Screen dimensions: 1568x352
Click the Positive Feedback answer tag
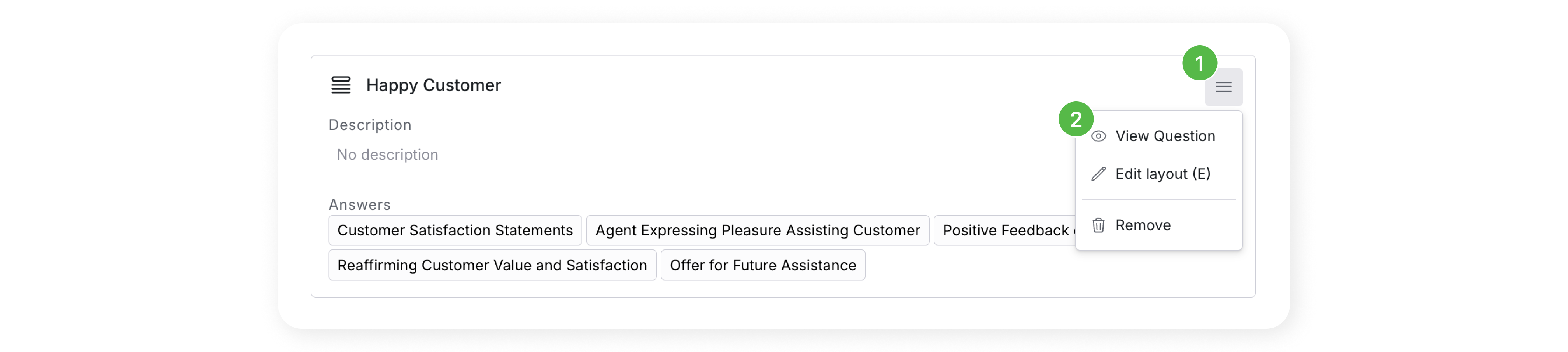point(1004,230)
